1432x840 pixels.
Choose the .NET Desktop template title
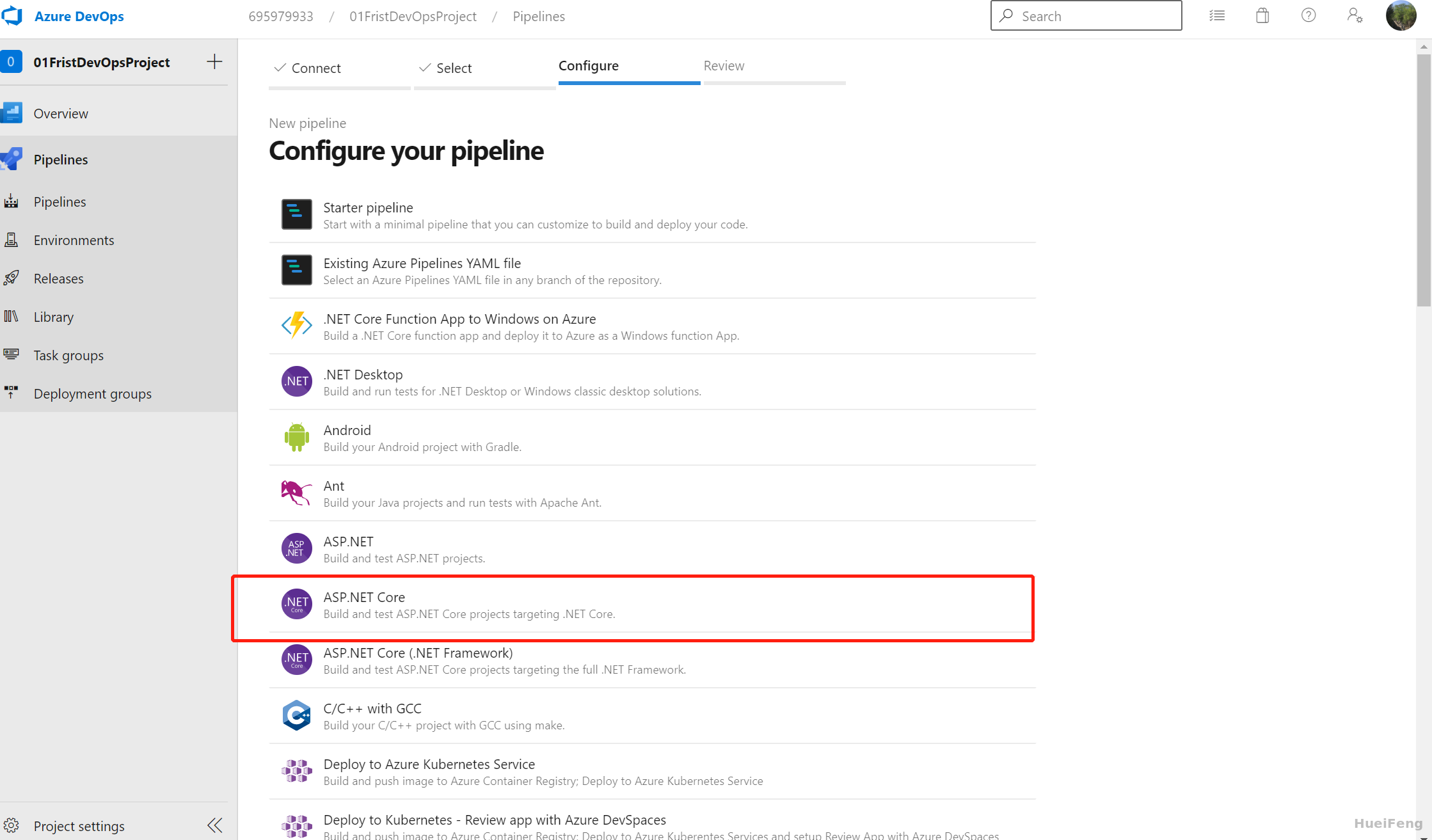pyautogui.click(x=363, y=374)
